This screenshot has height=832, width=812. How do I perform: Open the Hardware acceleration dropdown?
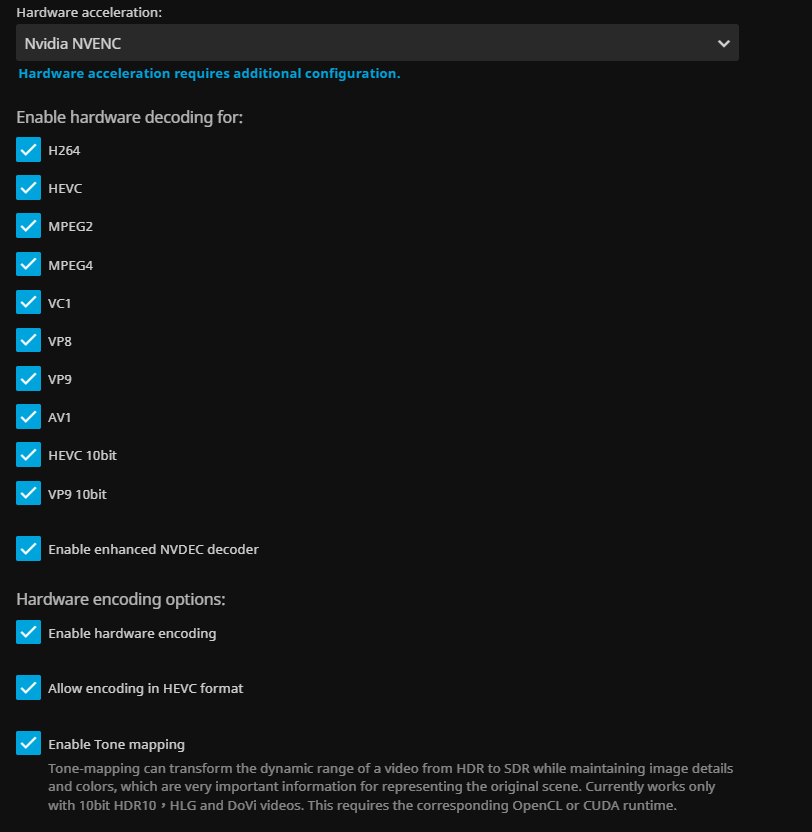[377, 43]
